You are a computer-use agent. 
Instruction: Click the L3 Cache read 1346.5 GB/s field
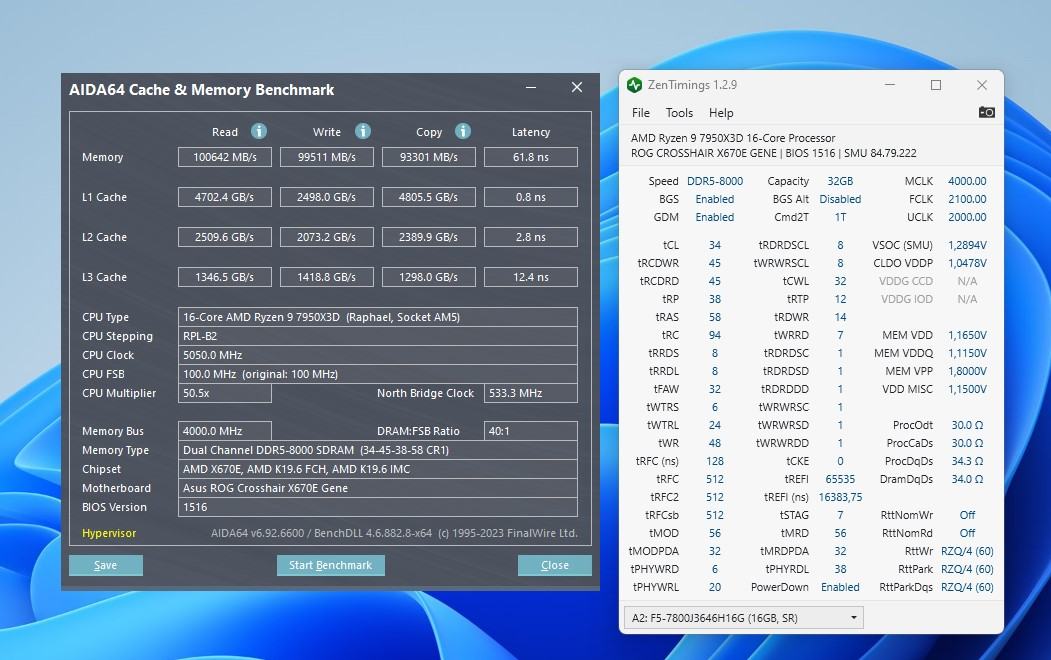pyautogui.click(x=225, y=277)
